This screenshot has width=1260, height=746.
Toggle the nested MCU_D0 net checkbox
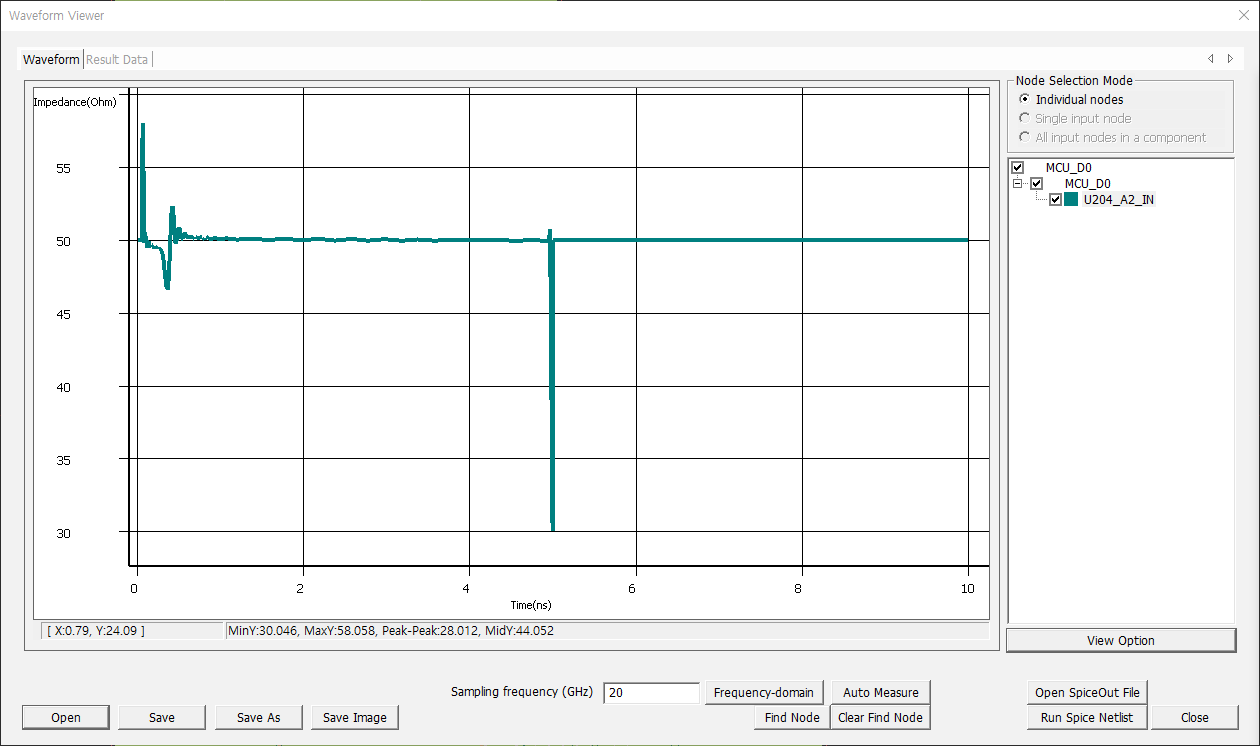pos(1037,184)
